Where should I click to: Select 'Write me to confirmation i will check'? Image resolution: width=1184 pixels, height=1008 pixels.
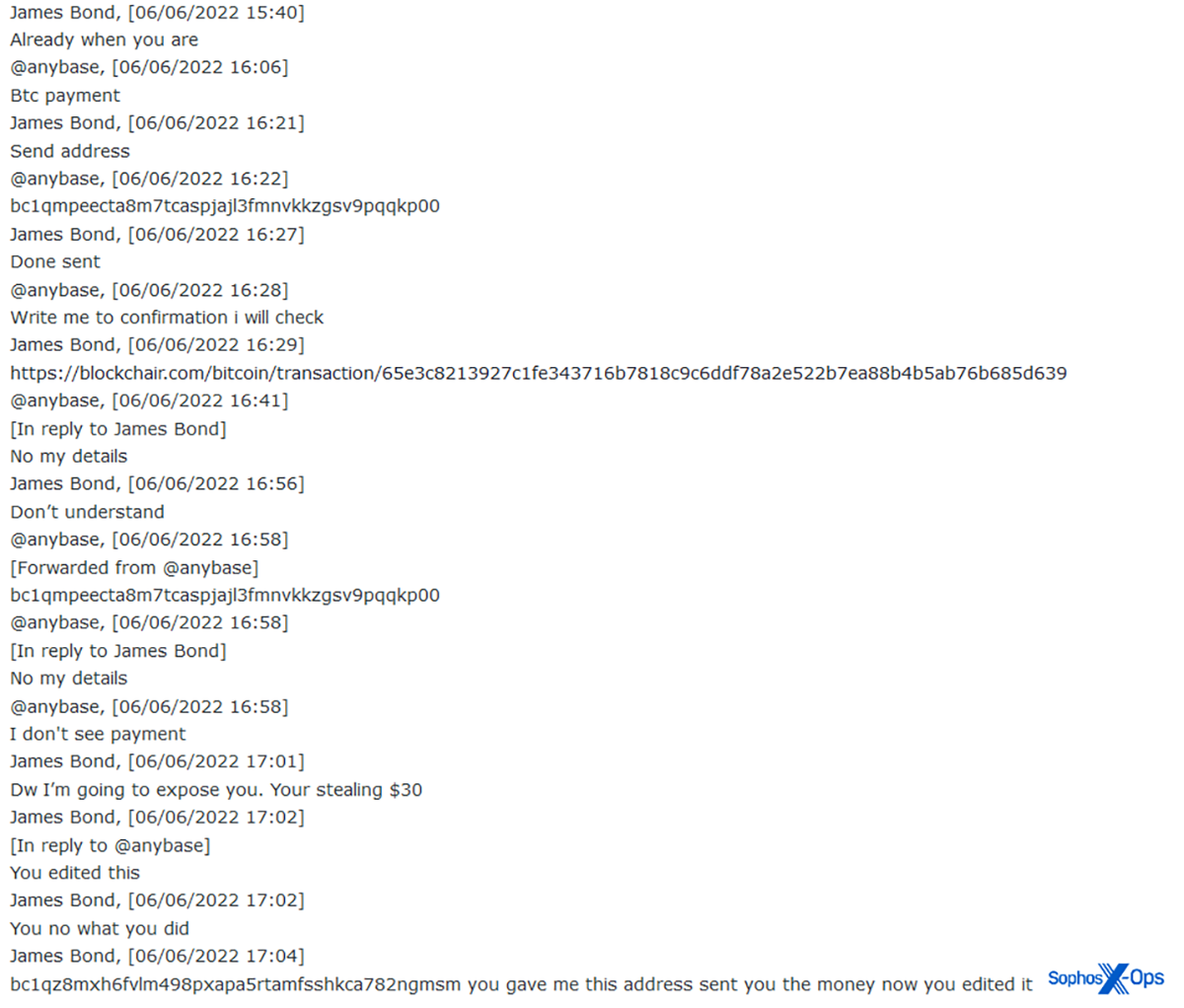[167, 318]
